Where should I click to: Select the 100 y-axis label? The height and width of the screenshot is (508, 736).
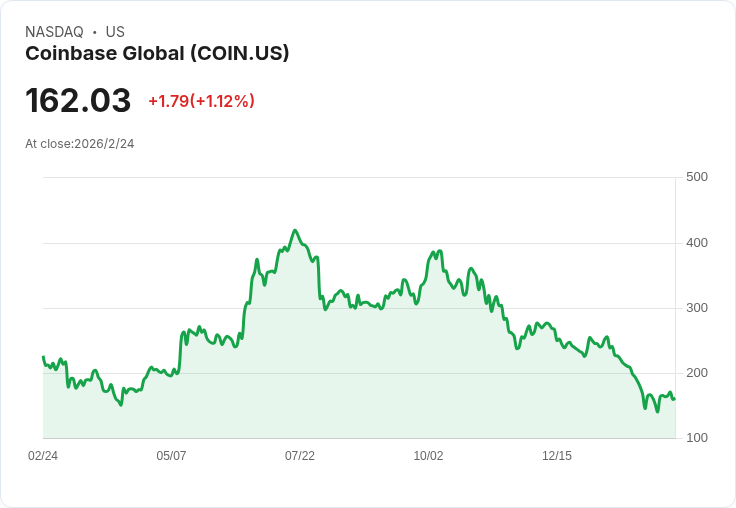click(696, 438)
